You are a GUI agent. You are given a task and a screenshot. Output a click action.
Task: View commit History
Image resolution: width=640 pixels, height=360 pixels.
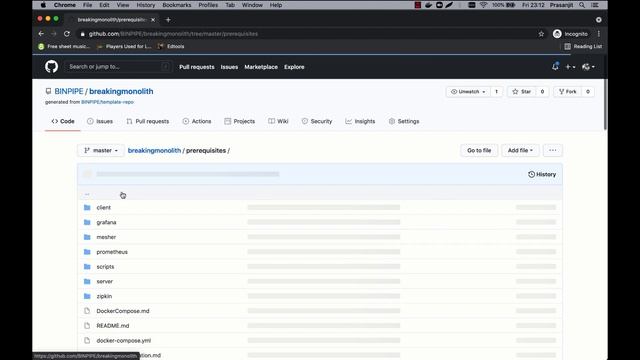542,174
